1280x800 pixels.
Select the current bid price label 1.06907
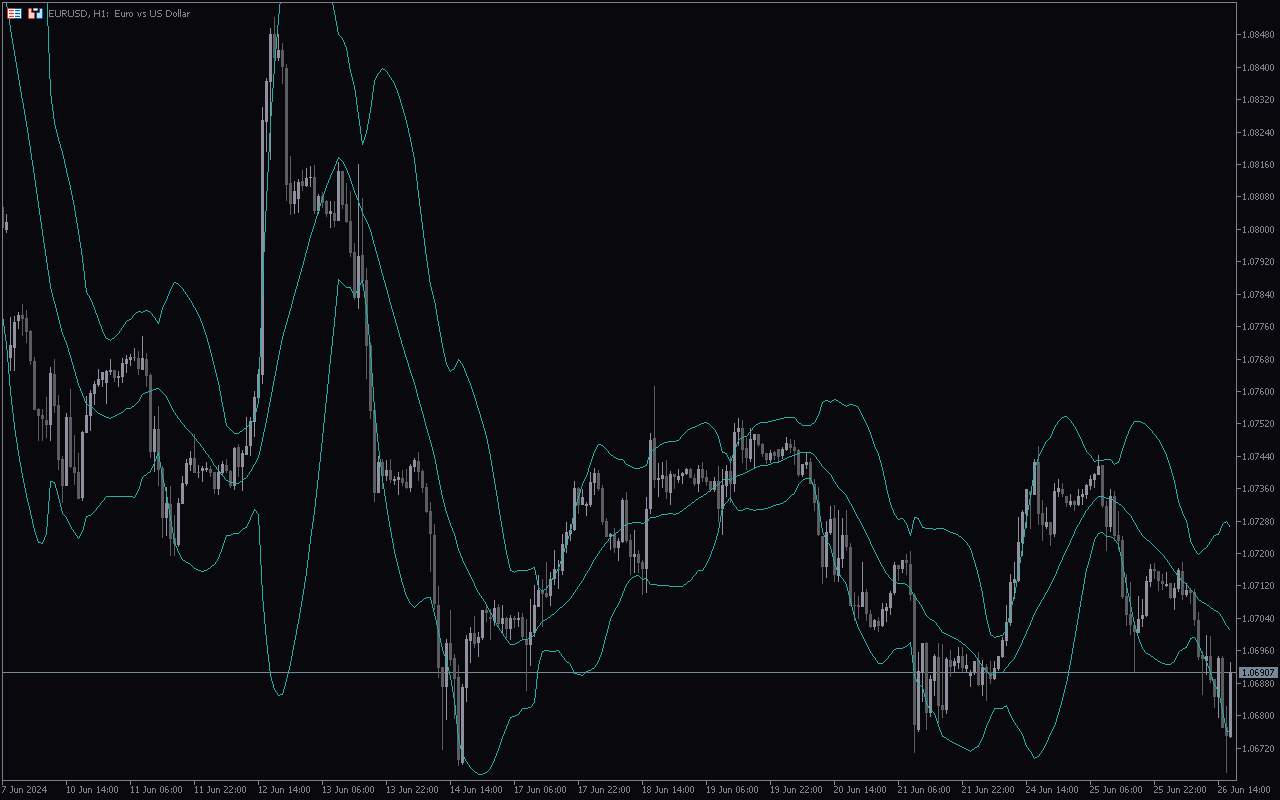[x=1257, y=673]
